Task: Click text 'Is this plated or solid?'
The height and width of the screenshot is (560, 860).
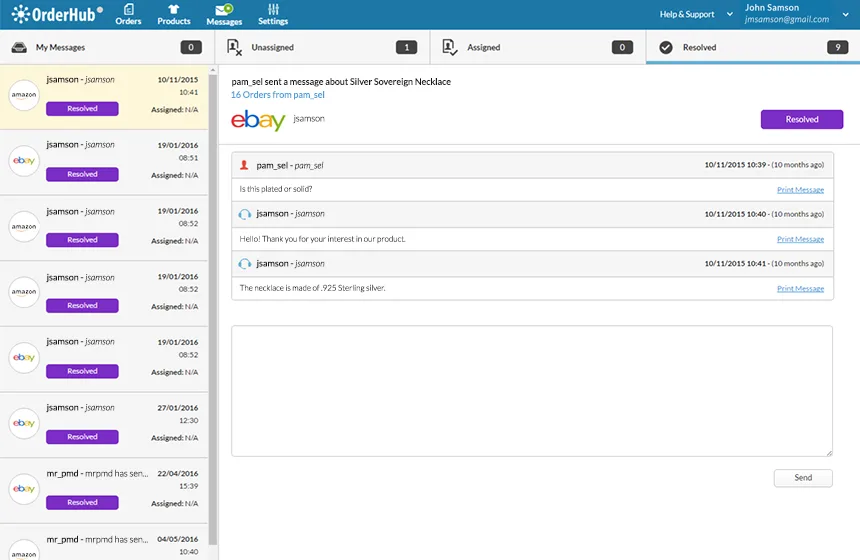Action: click(276, 189)
